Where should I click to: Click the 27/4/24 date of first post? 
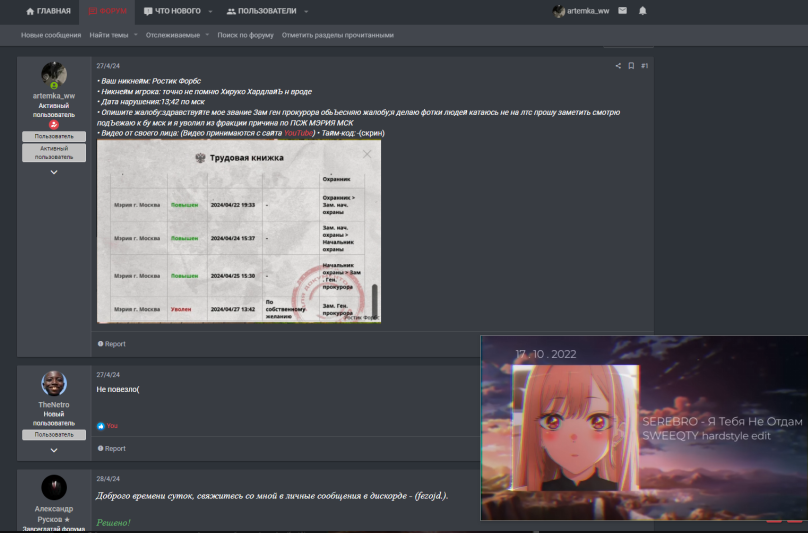coord(108,66)
